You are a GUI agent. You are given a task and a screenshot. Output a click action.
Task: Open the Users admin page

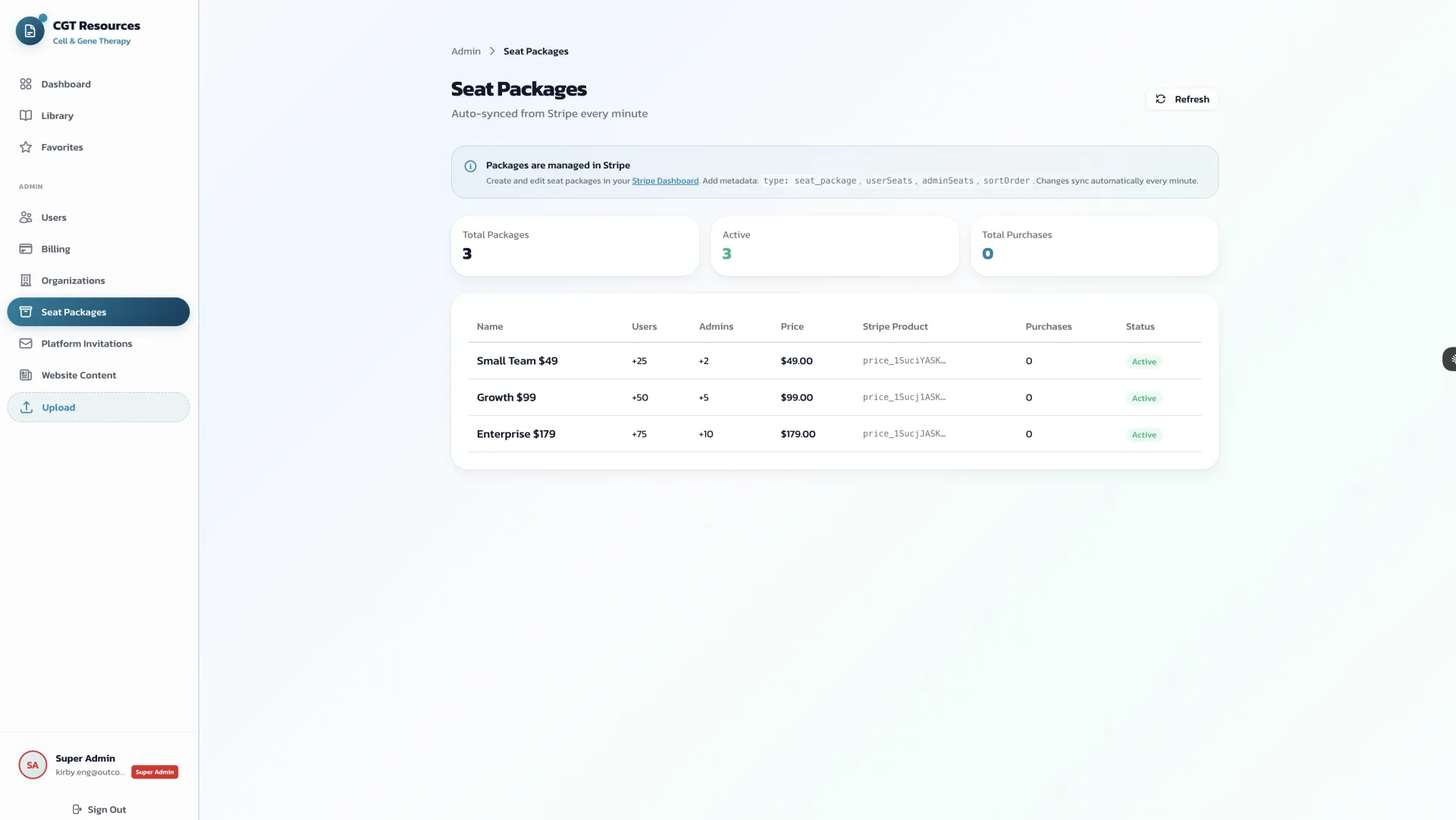(54, 218)
